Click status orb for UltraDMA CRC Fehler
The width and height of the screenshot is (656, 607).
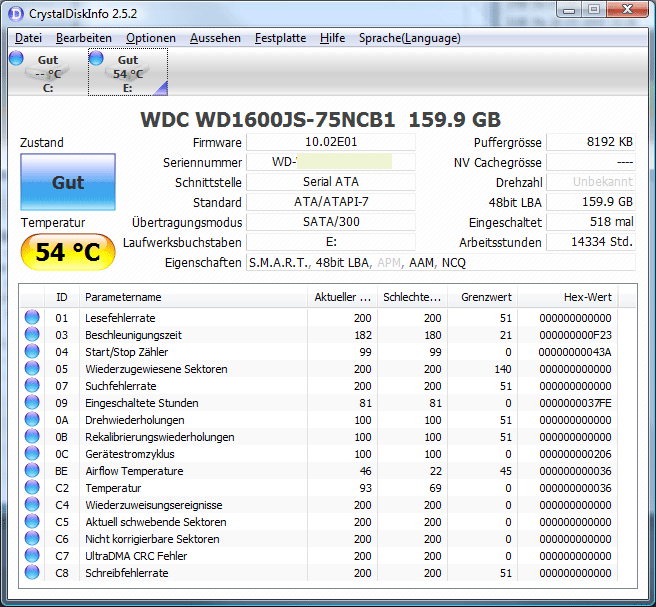coord(32,555)
